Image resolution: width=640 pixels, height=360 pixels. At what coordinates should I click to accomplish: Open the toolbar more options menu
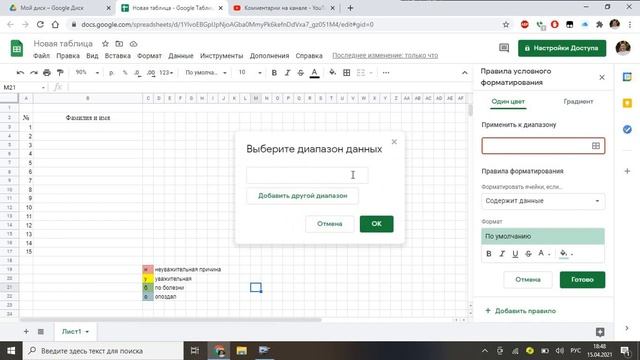386,73
